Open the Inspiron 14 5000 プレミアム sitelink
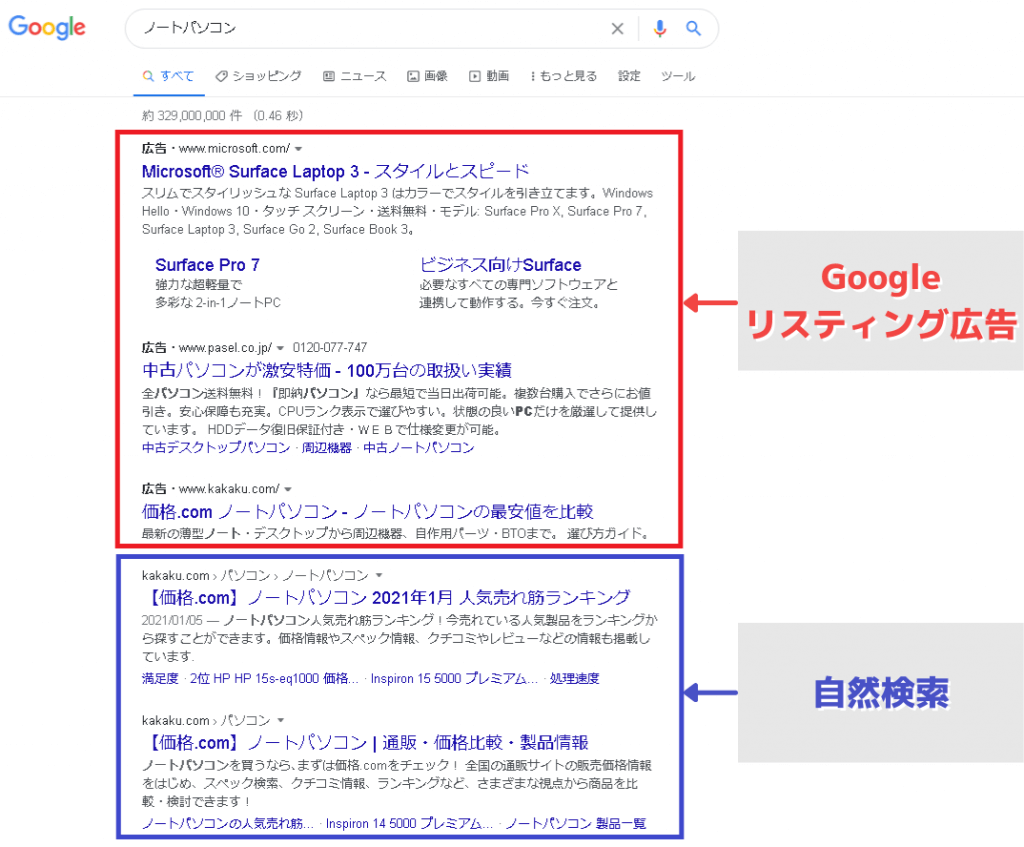The height and width of the screenshot is (847, 1024). point(409,823)
